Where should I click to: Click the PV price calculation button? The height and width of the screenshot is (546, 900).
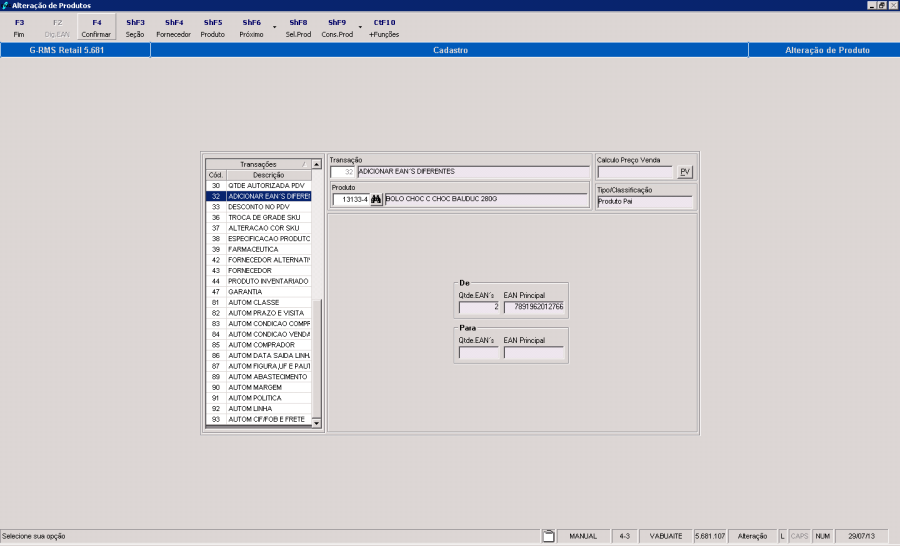coord(685,172)
